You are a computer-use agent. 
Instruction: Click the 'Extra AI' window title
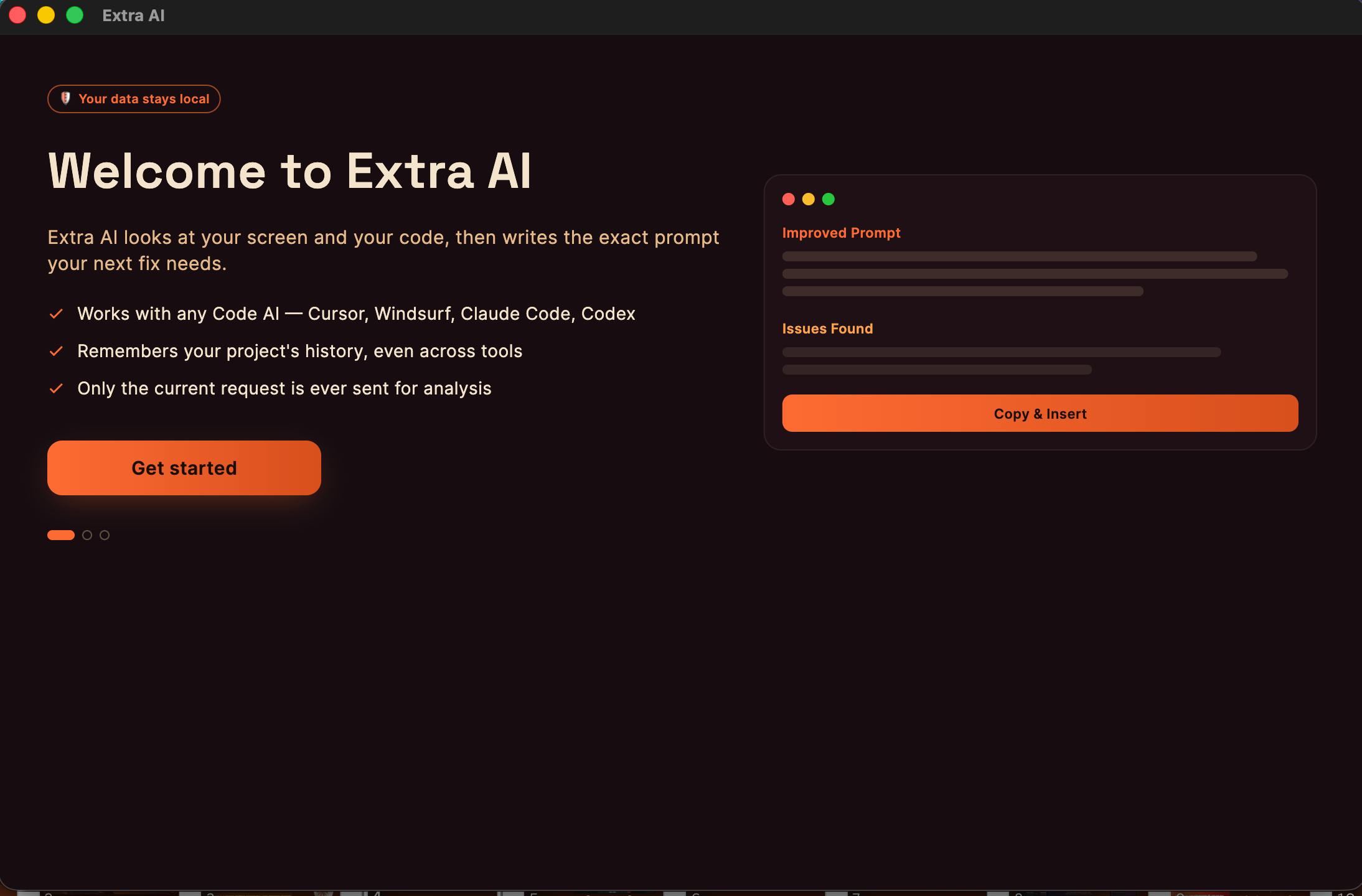click(133, 16)
